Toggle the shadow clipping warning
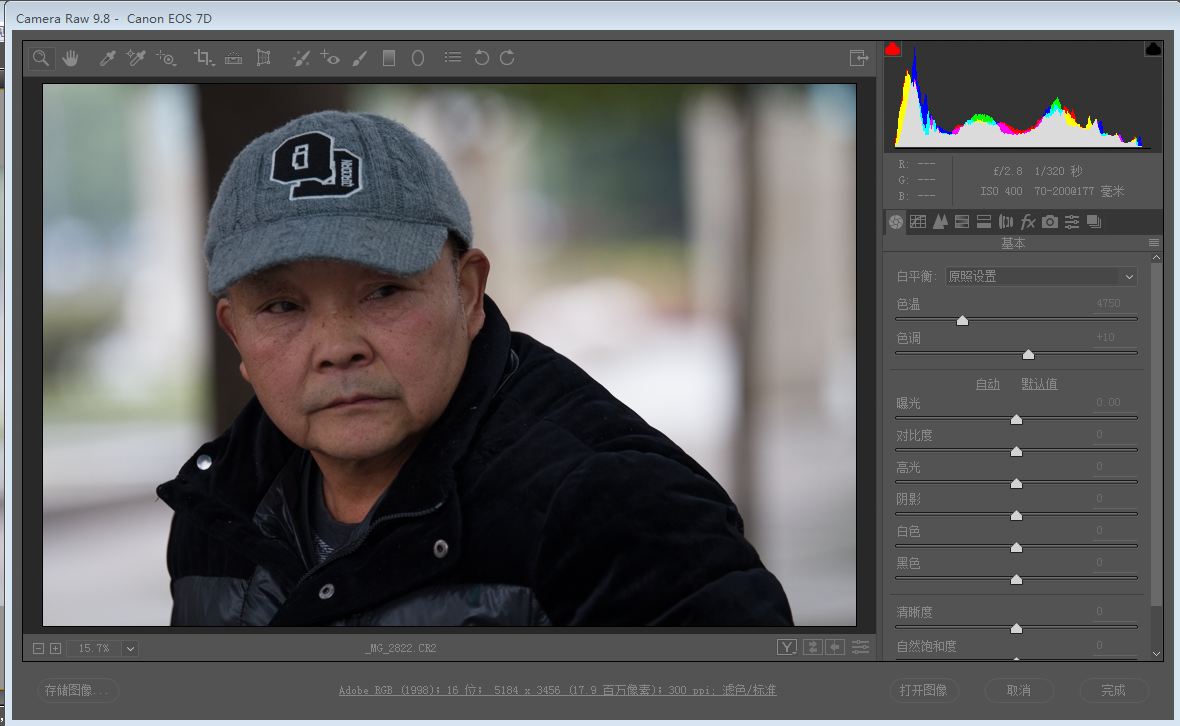1180x726 pixels. [x=893, y=49]
